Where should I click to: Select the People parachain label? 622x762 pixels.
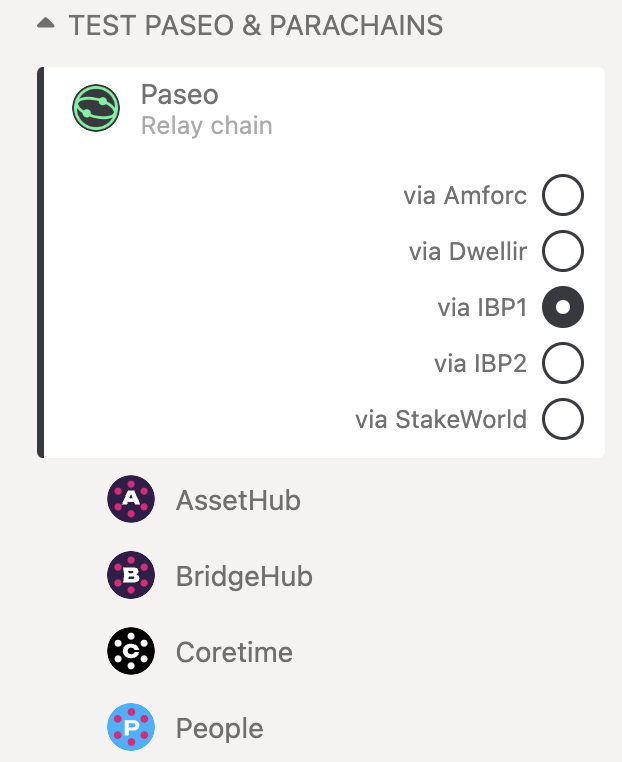(x=220, y=728)
